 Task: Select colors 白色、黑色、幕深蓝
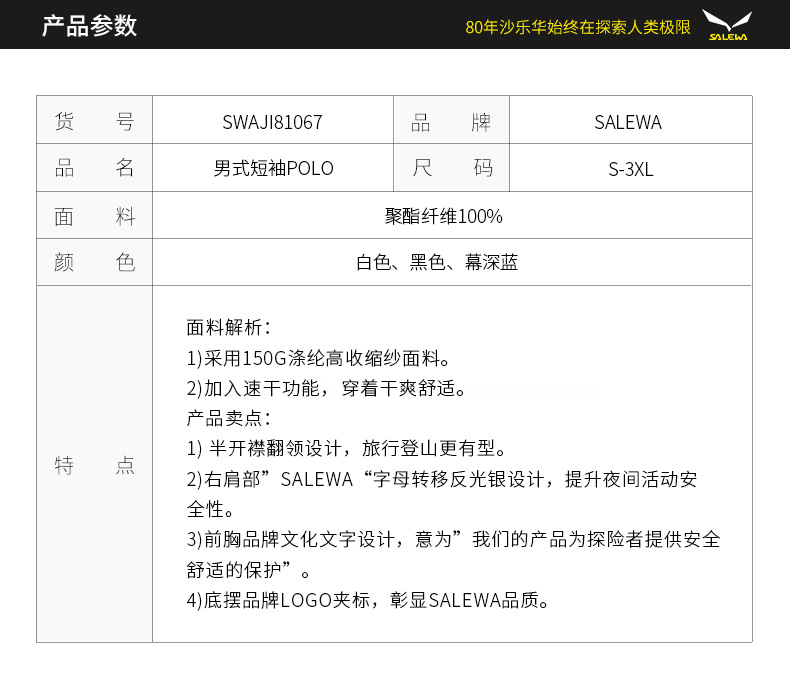pos(437,262)
